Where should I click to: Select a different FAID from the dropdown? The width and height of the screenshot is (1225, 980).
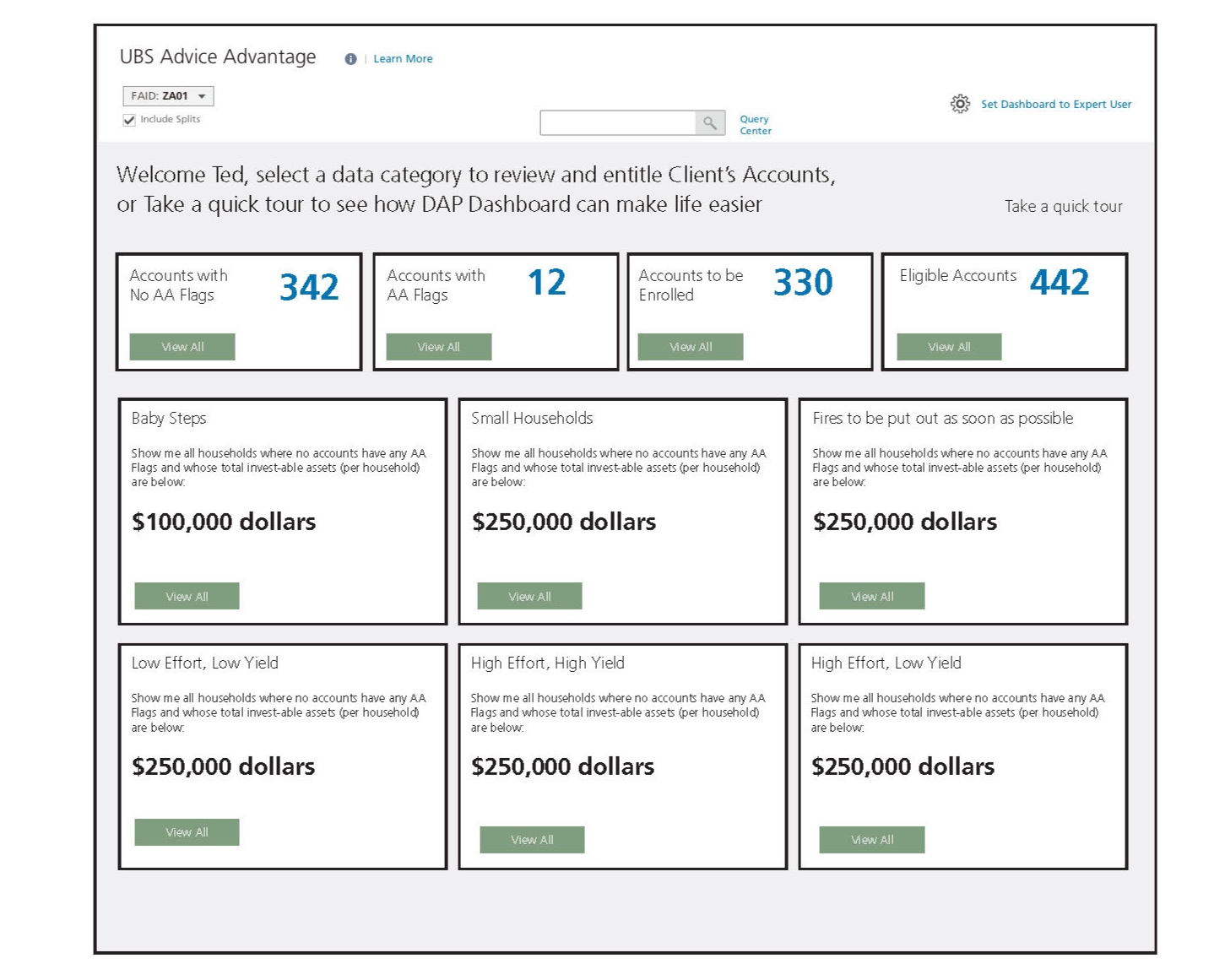pyautogui.click(x=166, y=95)
